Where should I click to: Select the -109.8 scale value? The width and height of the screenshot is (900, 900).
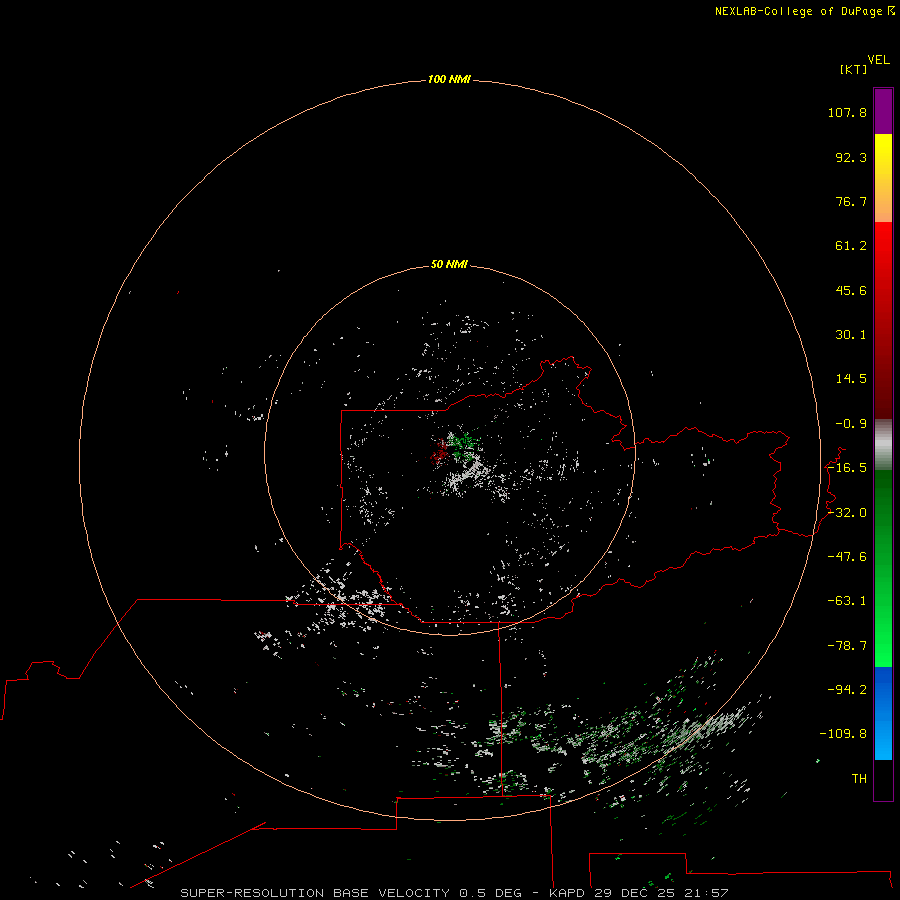[x=844, y=734]
